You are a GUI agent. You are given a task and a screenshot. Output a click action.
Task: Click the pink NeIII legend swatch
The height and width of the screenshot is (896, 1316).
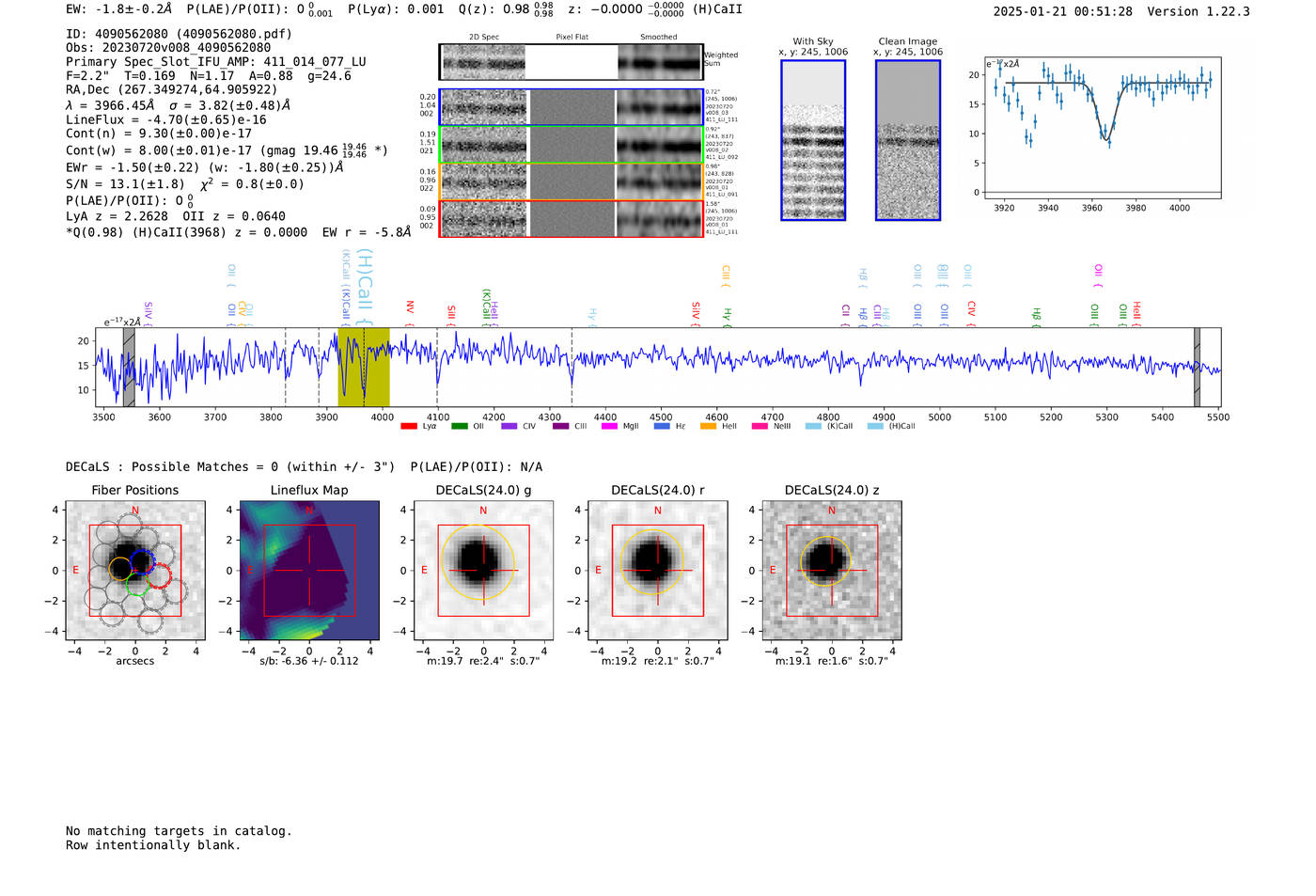(760, 426)
